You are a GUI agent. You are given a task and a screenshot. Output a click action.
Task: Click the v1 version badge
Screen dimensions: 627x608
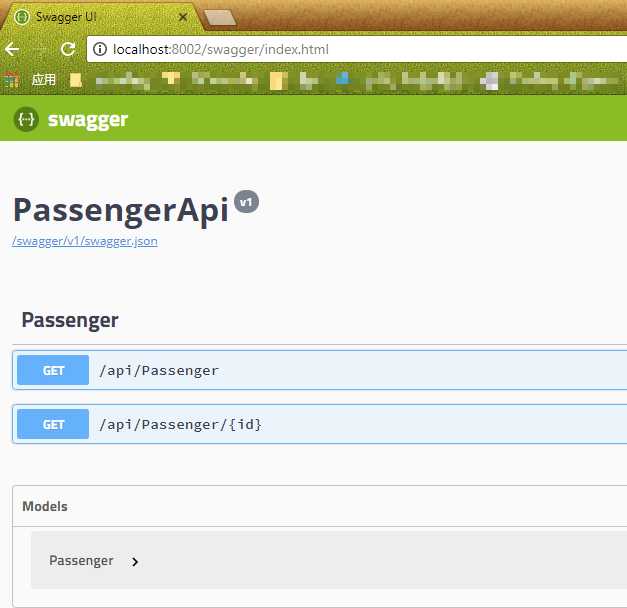(246, 202)
